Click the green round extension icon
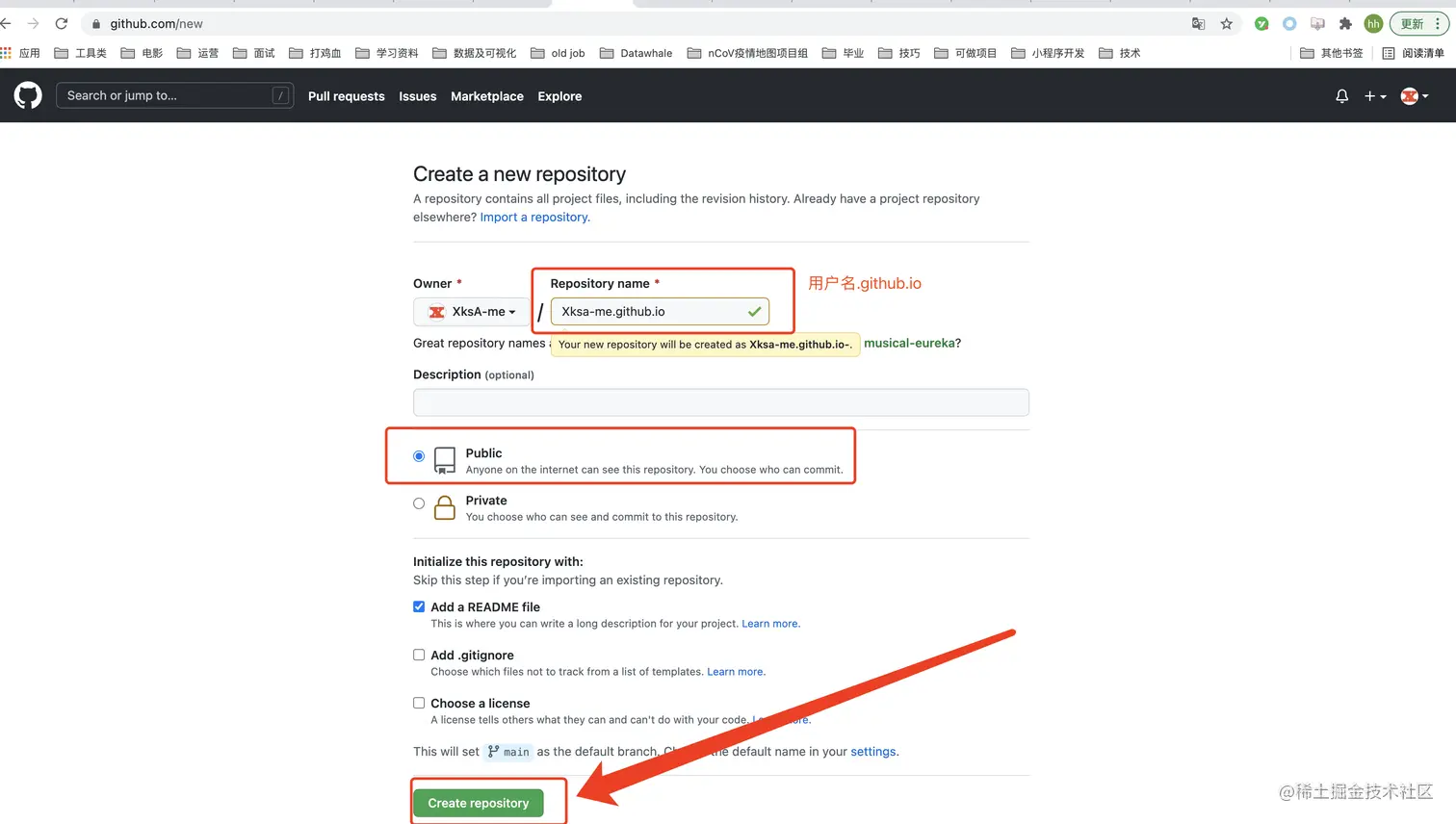The width and height of the screenshot is (1456, 824). [1261, 24]
